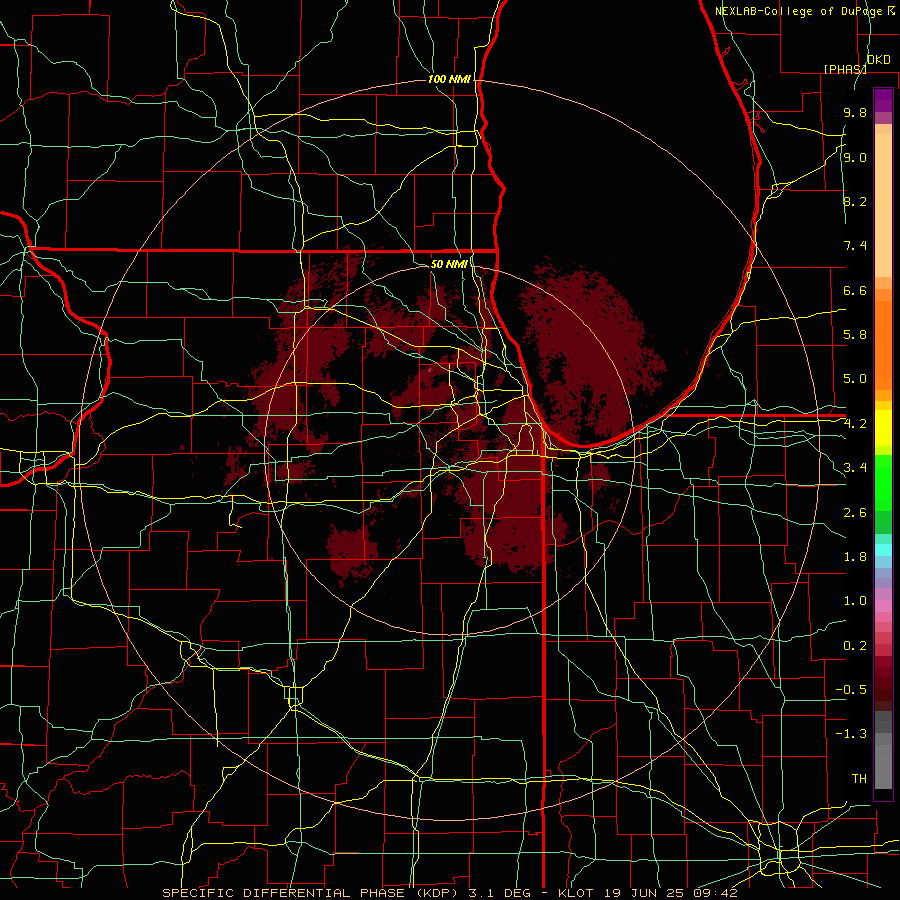Click the 2.6 value on the color scale
Viewport: 900px width, 900px height.
pyautogui.click(x=855, y=513)
